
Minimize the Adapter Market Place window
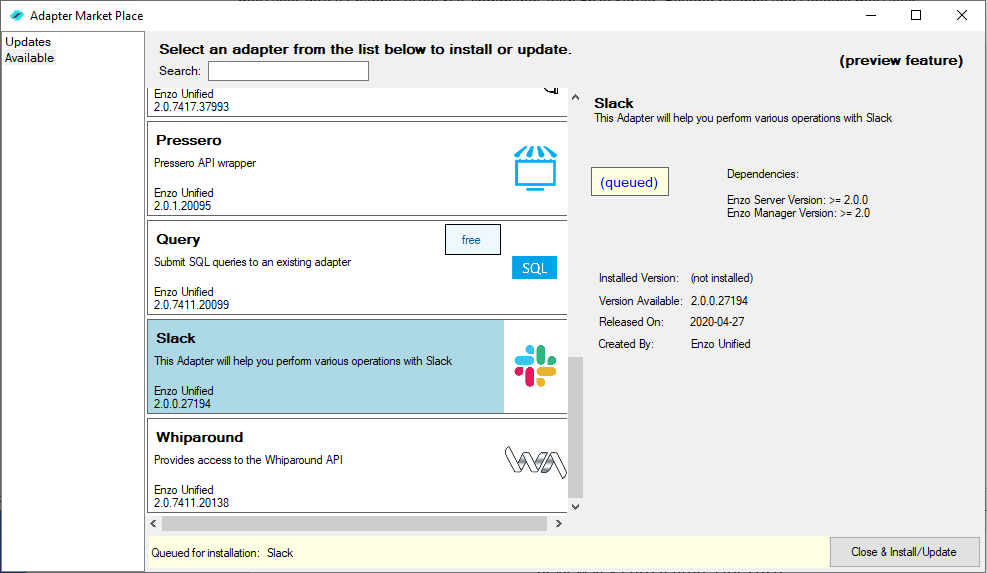871,16
